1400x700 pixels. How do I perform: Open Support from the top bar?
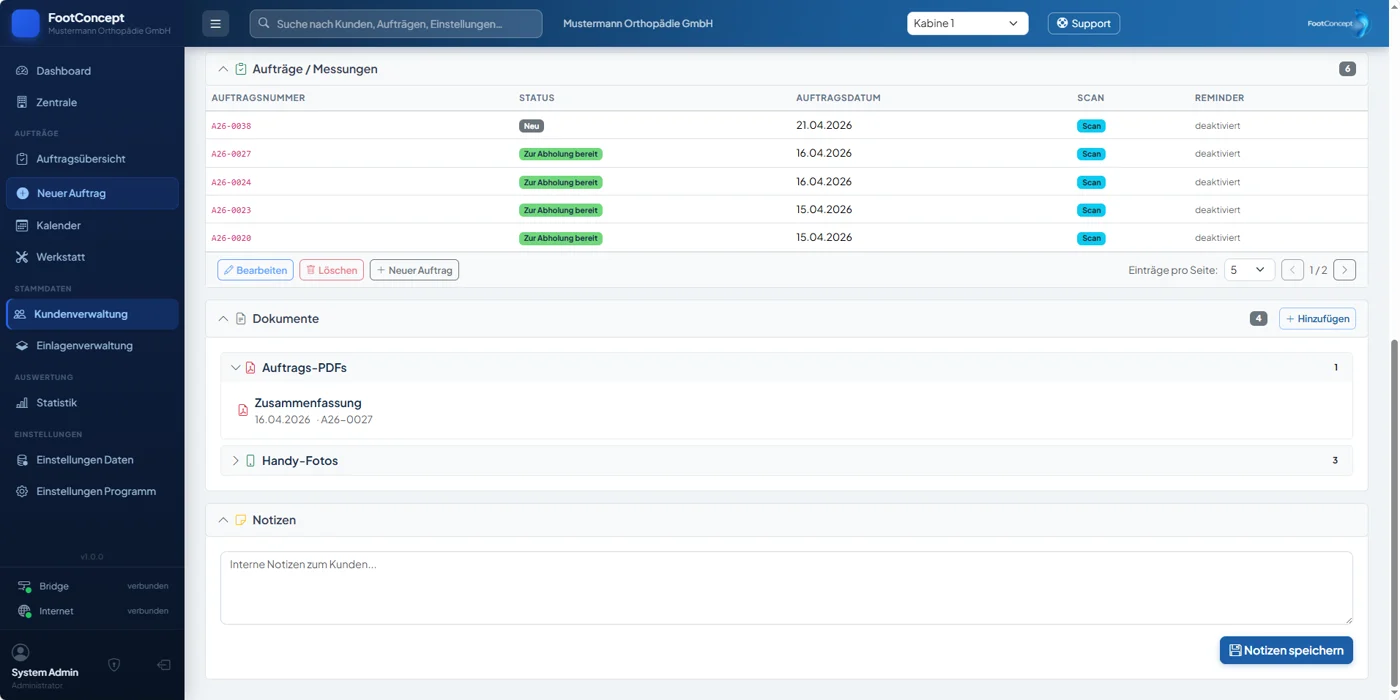point(1084,23)
